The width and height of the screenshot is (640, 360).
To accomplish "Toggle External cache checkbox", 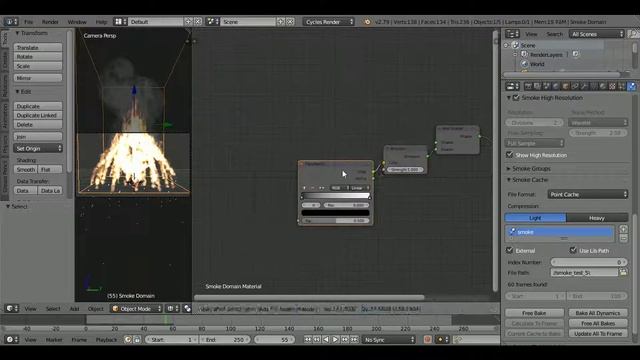I will tap(509, 250).
